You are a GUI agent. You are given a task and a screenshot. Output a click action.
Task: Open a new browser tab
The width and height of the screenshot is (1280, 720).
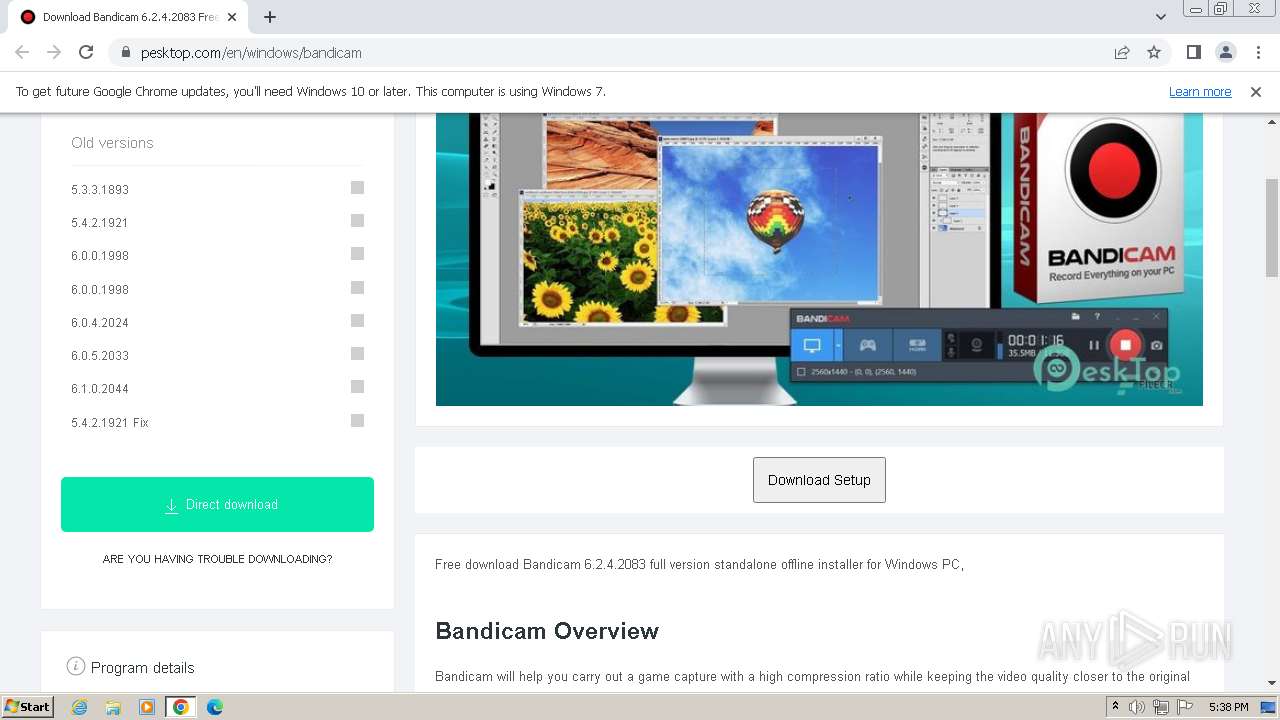click(270, 17)
